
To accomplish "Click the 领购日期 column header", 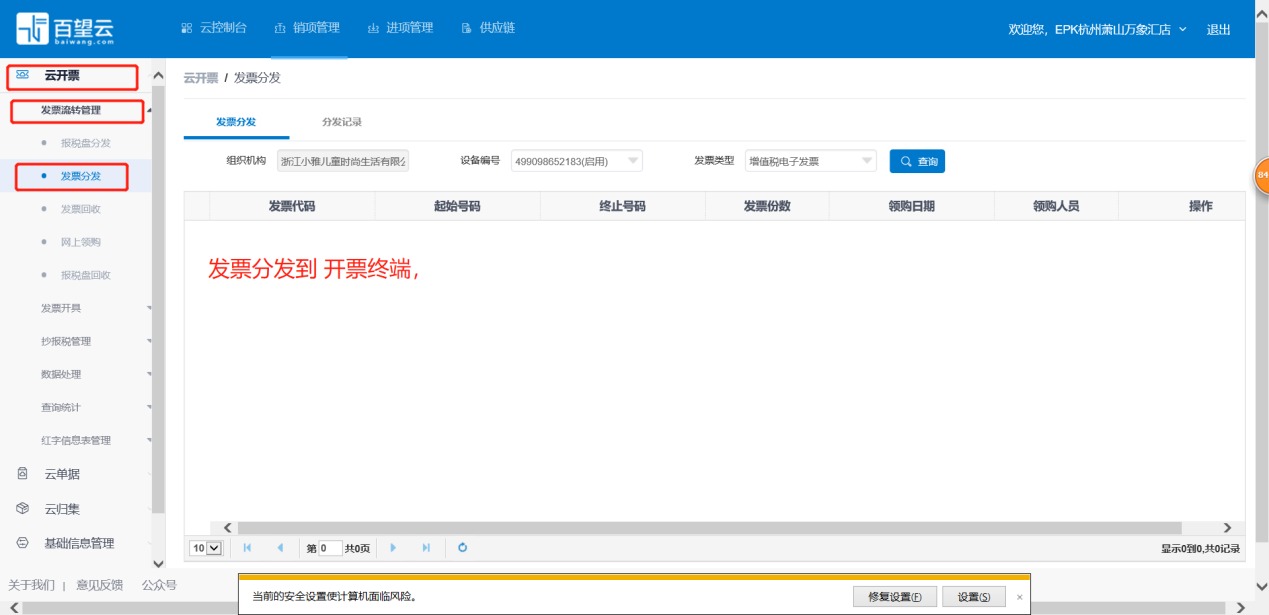I will pyautogui.click(x=911, y=206).
